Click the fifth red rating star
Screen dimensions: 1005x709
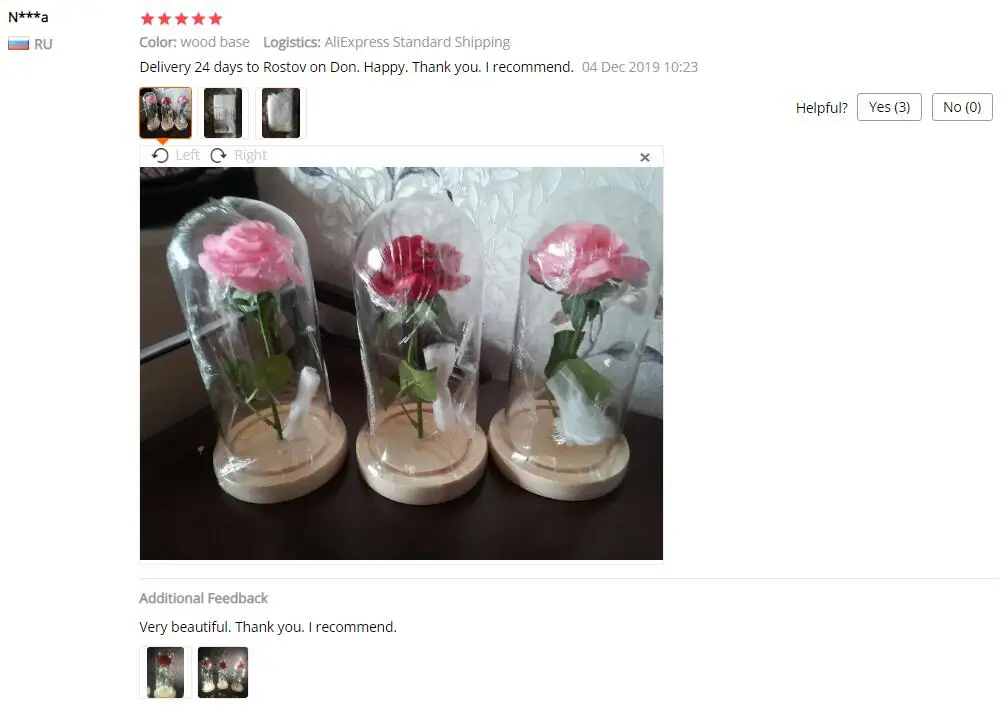tap(216, 19)
